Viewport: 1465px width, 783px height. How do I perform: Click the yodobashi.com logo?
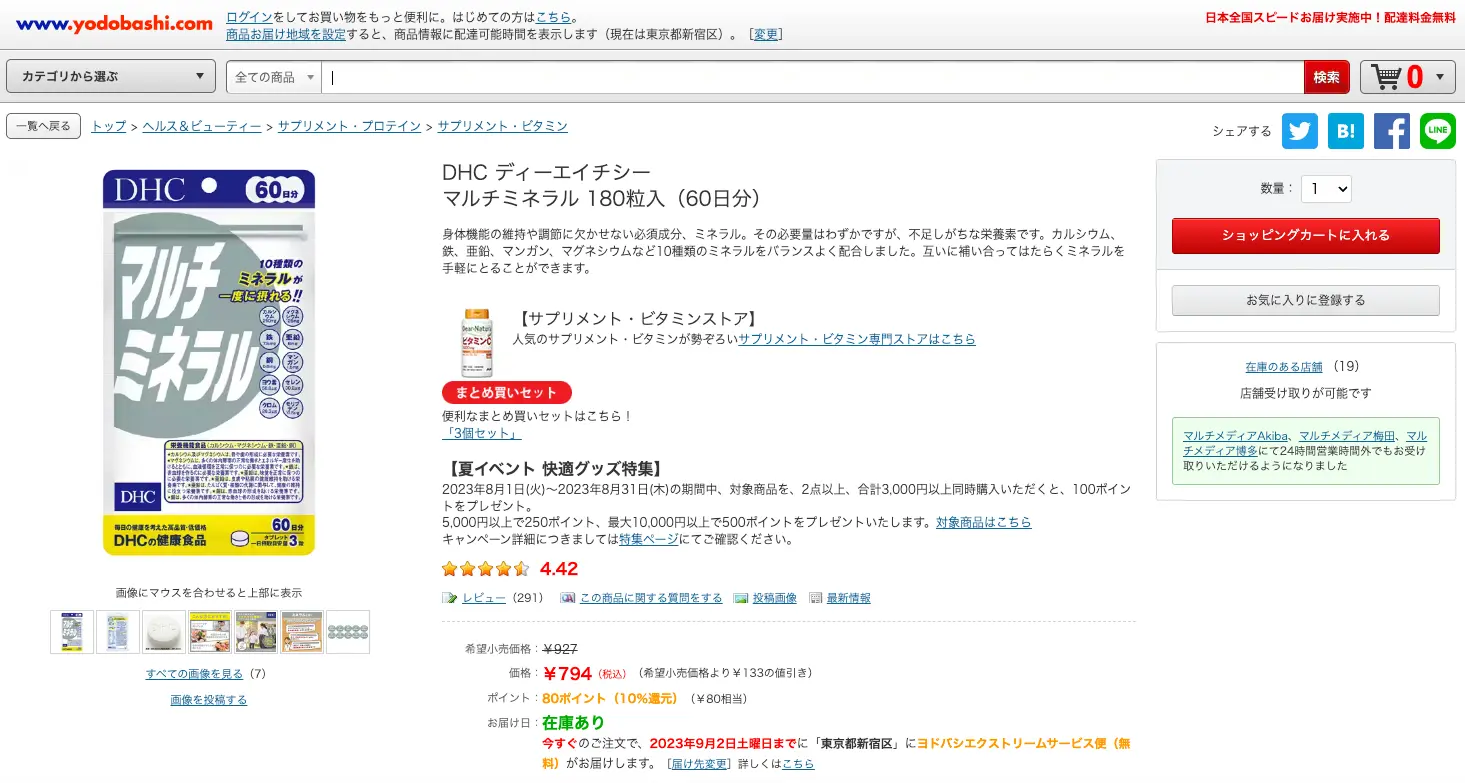click(x=114, y=23)
